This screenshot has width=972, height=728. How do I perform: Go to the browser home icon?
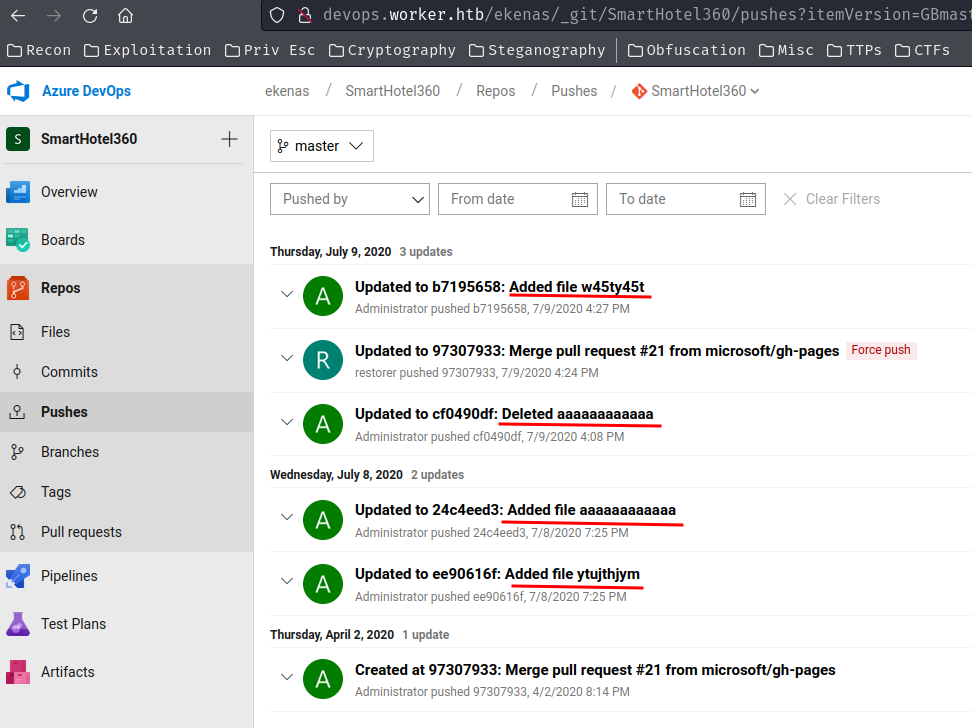[x=125, y=16]
